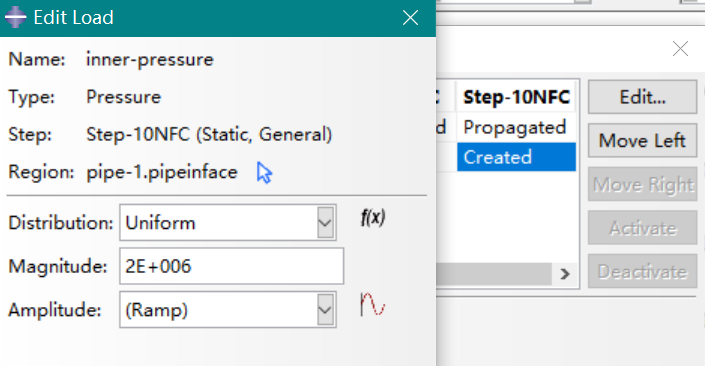Click the Magnitude input field

[x=232, y=266]
